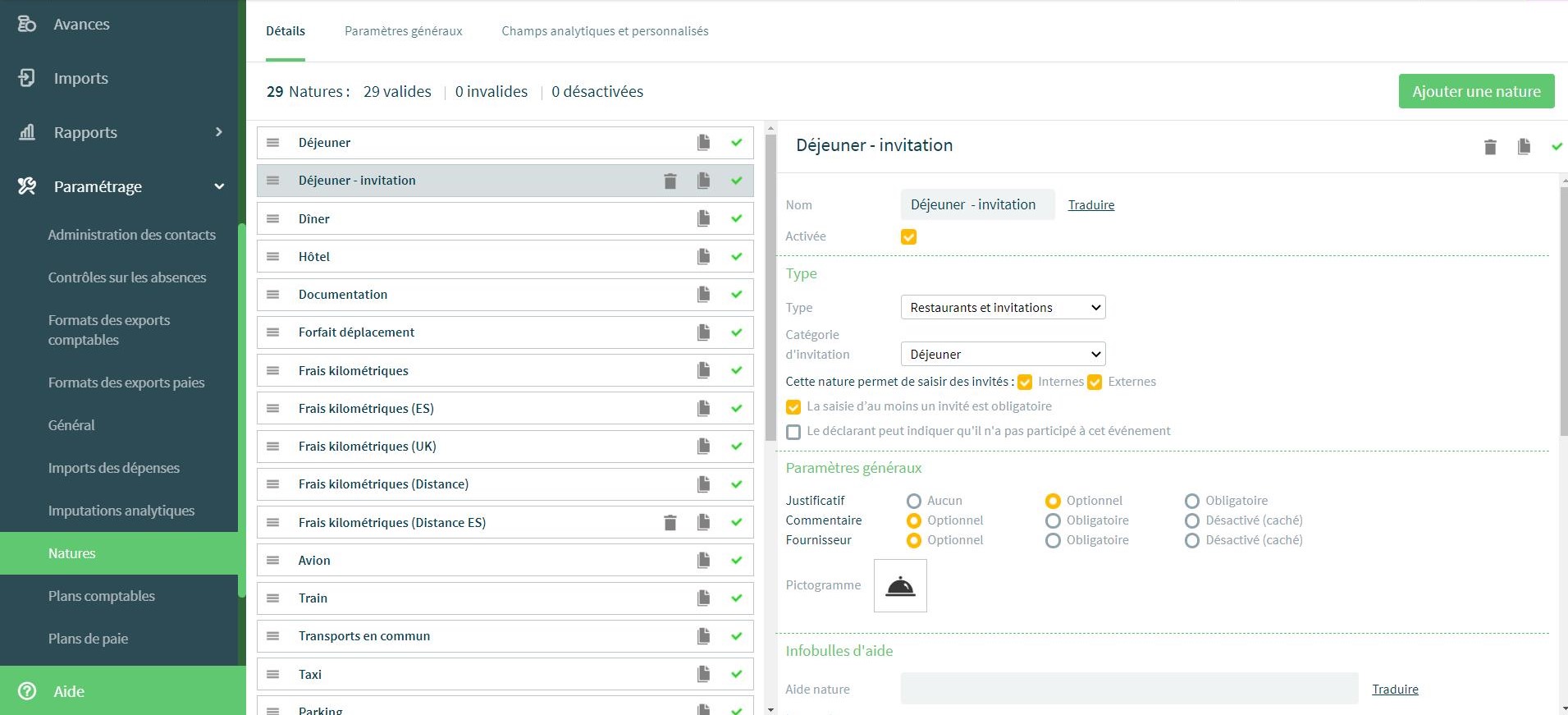Click drag handle icon of Taxi row
Image resolution: width=1568 pixels, height=715 pixels.
(273, 674)
